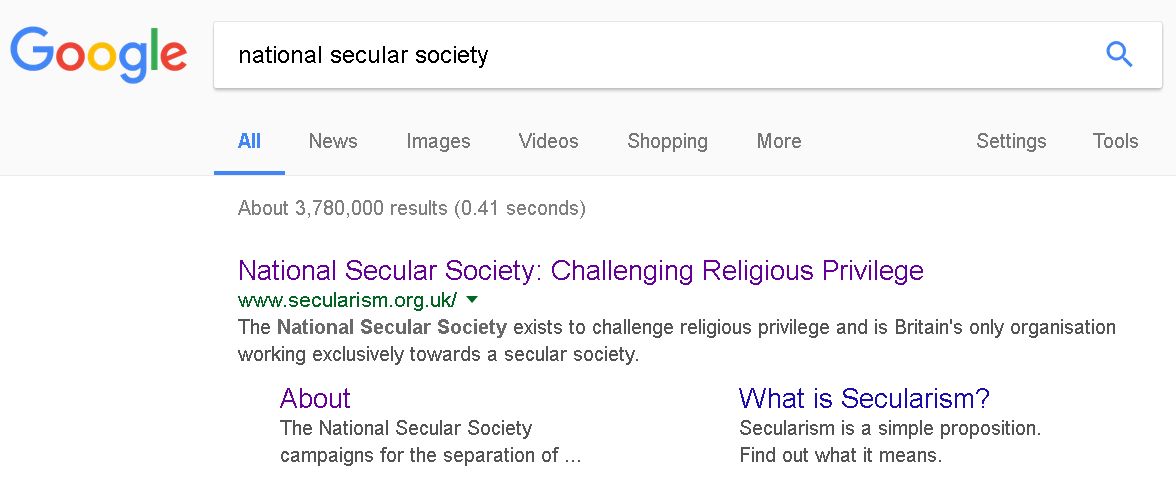Image resolution: width=1176 pixels, height=479 pixels.
Task: Click the green www.secularism.org.uk URL
Action: pos(347,299)
